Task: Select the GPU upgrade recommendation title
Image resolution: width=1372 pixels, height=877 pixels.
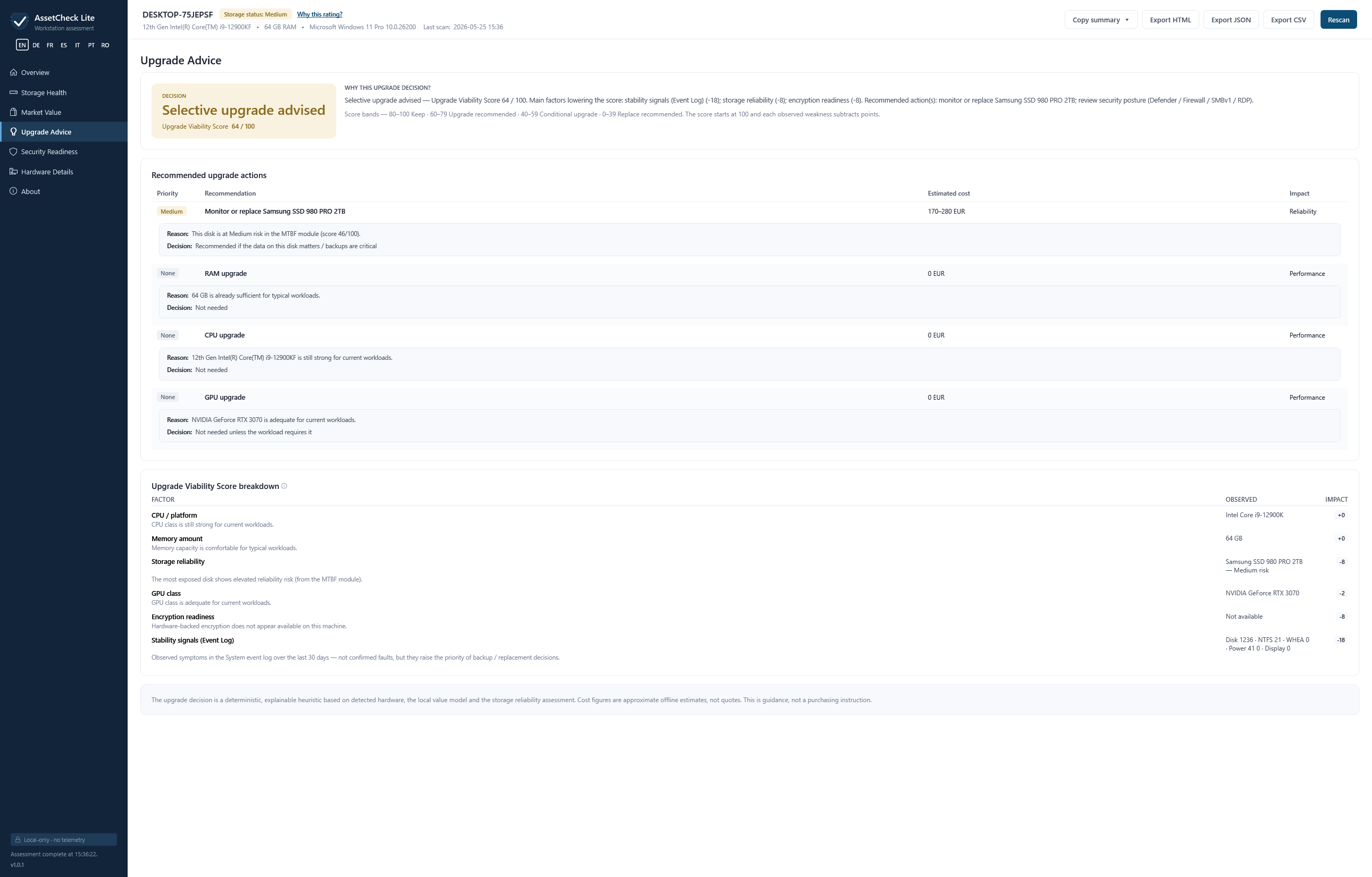Action: pyautogui.click(x=224, y=398)
